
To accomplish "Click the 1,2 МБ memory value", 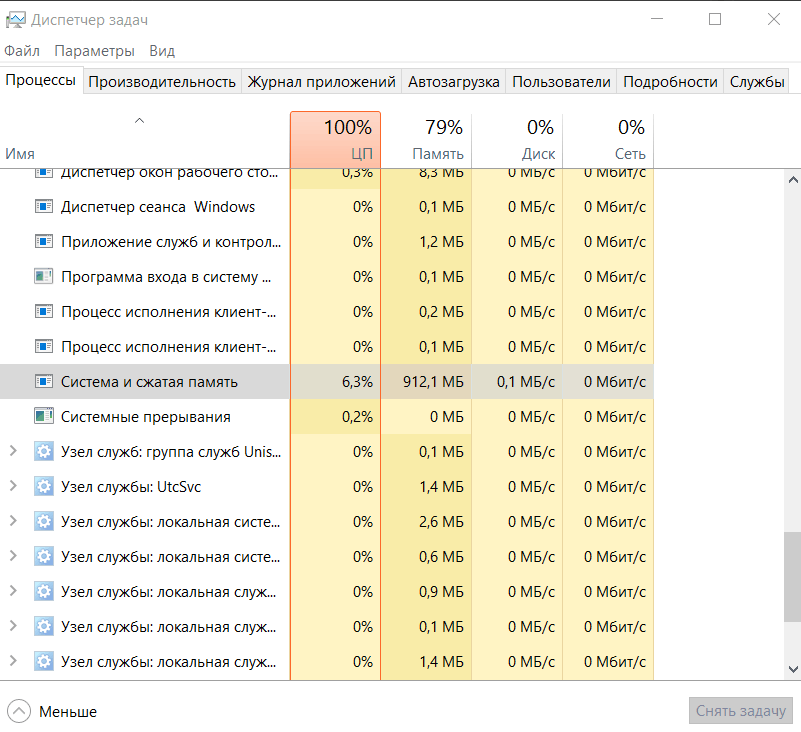I will [441, 242].
